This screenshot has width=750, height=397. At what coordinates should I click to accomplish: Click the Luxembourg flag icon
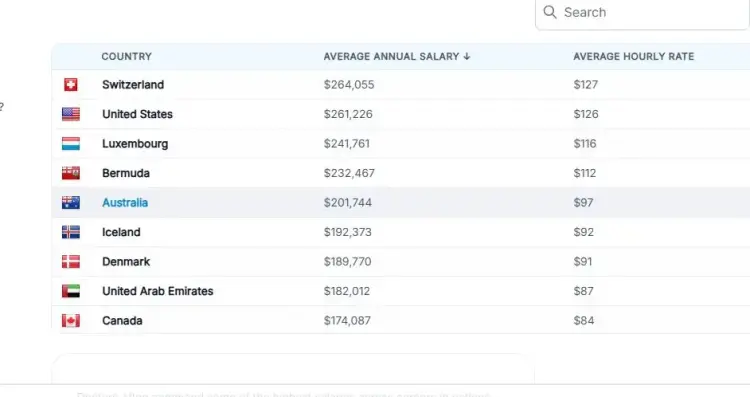click(71, 143)
